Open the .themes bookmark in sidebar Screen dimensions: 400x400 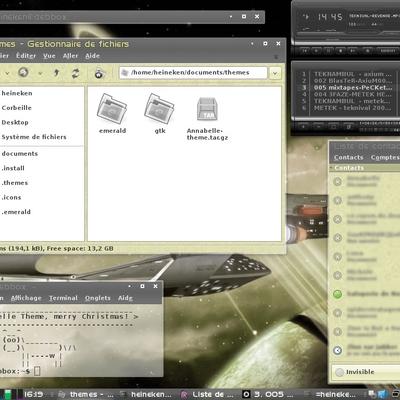click(15, 183)
